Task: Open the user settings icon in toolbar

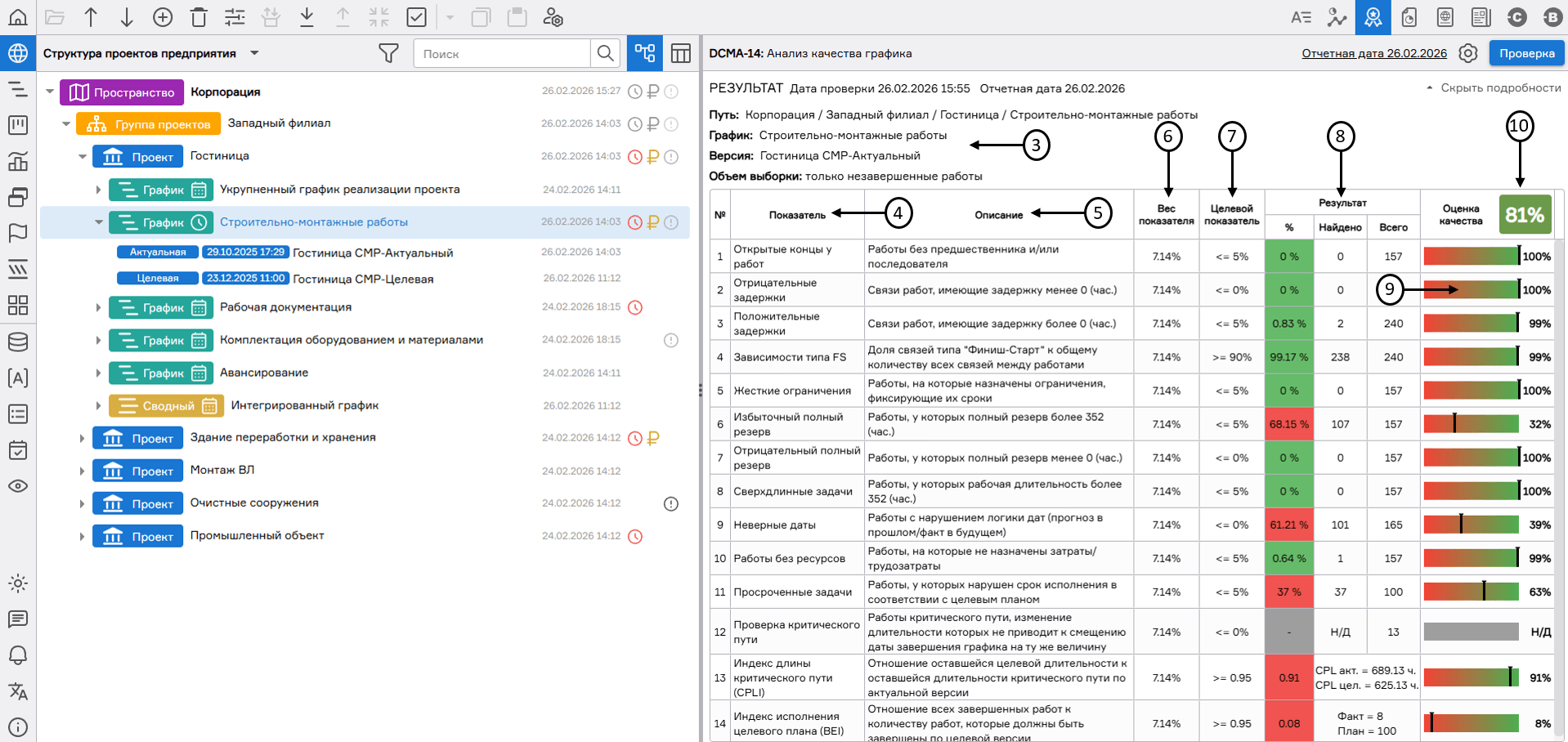Action: point(553,17)
